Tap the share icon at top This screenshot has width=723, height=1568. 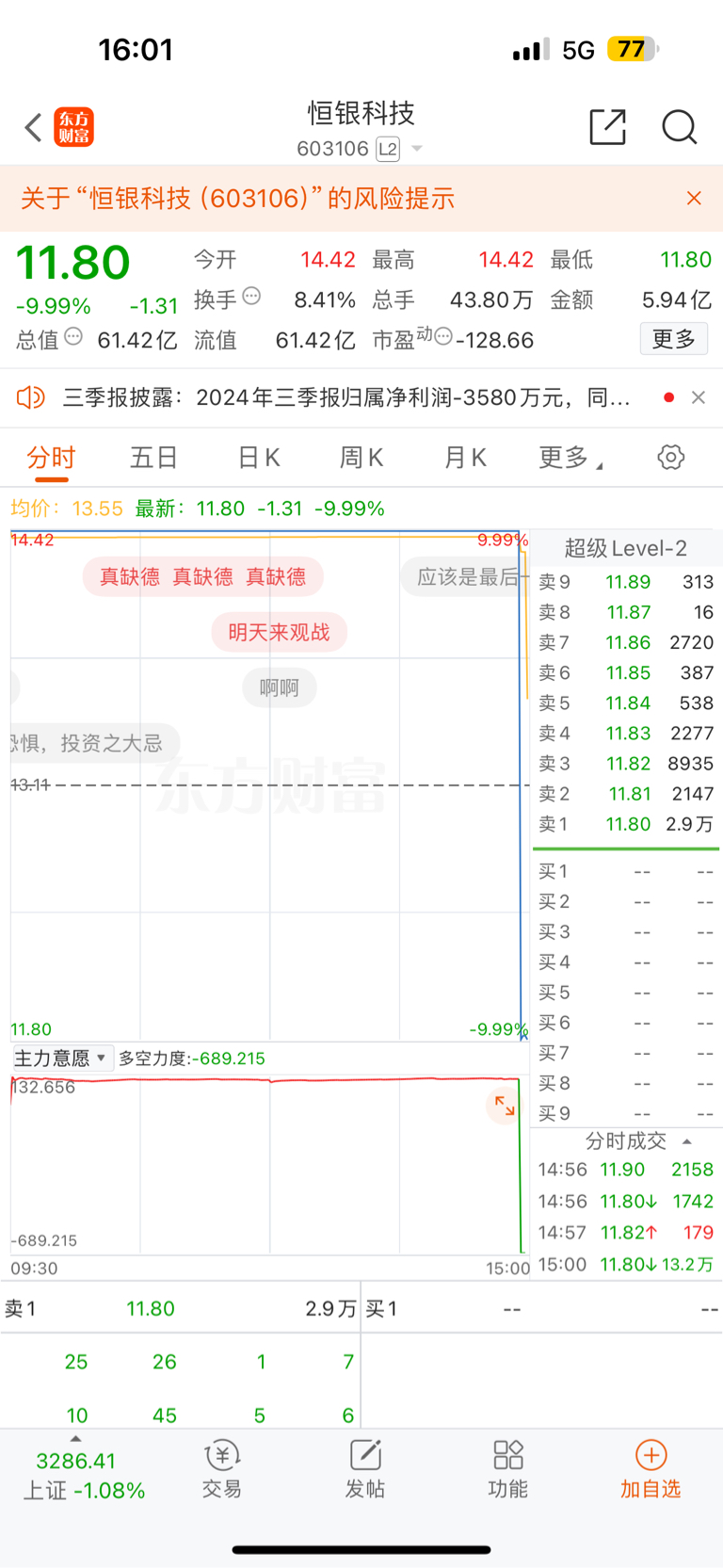point(608,127)
